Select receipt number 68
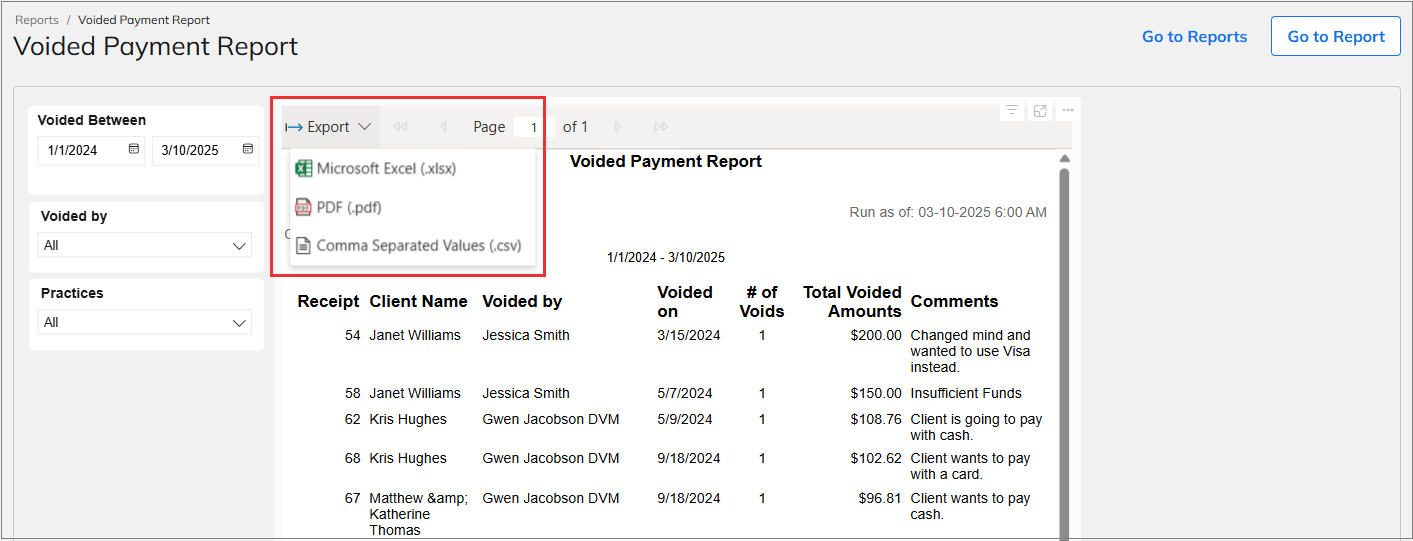 pos(352,458)
